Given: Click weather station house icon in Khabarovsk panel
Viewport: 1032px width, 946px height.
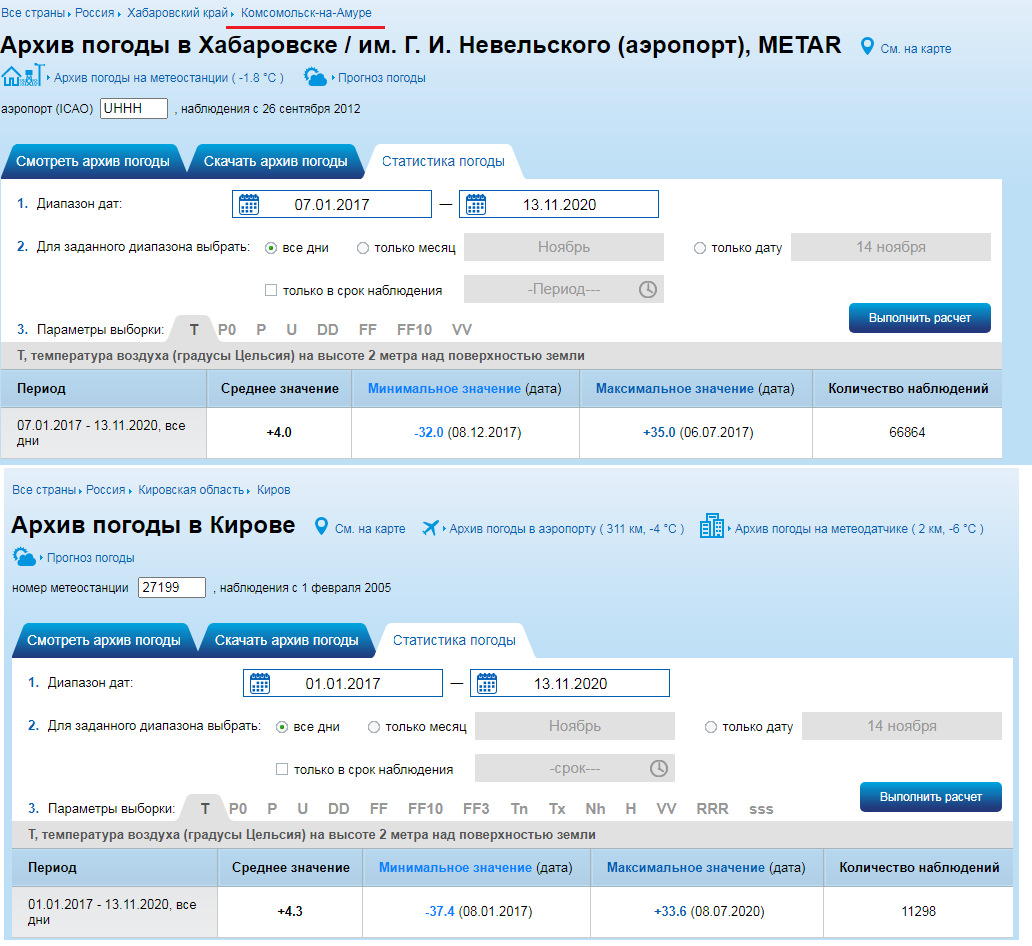Looking at the screenshot, I should point(22,75).
